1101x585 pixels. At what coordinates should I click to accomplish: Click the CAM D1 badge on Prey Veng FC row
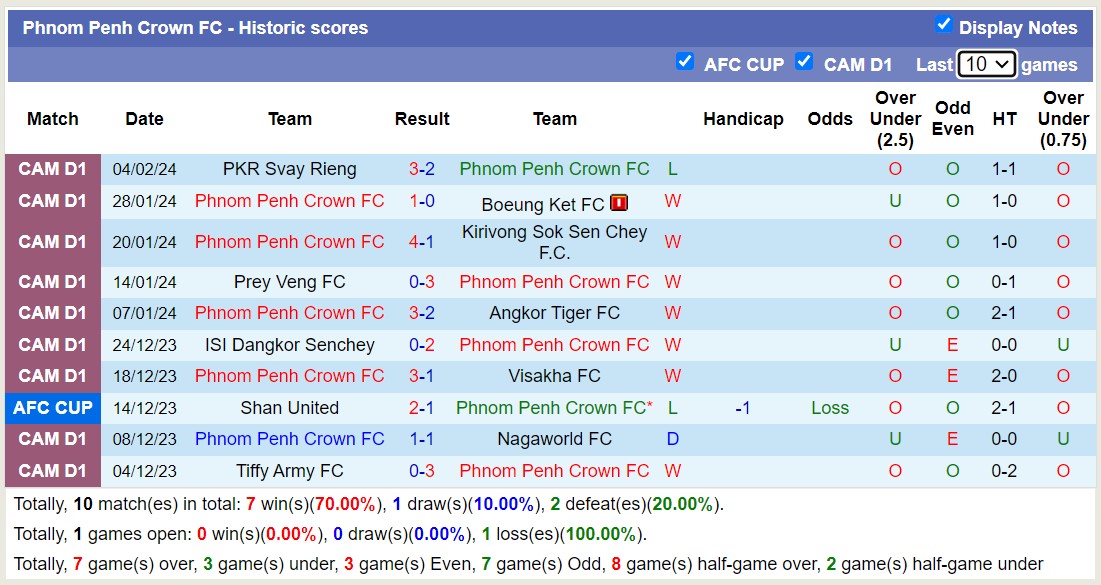tap(53, 281)
